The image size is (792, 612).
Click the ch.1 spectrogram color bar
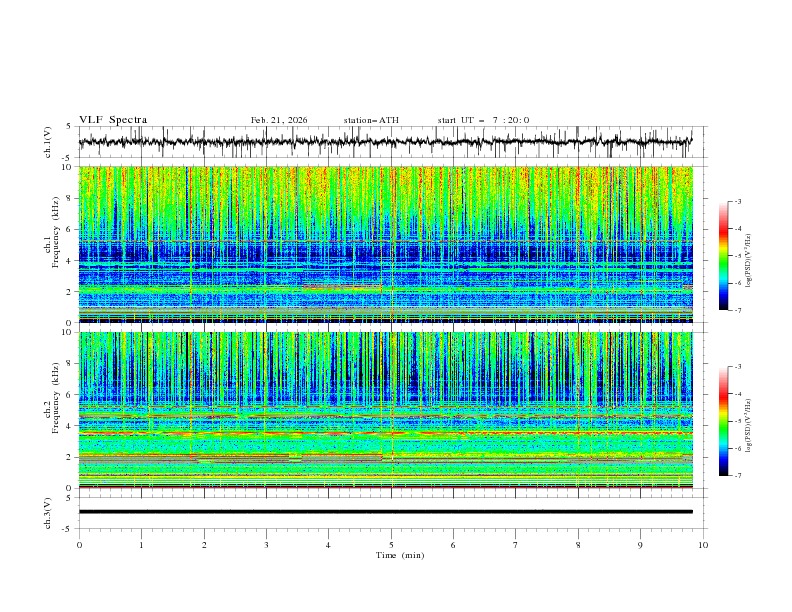(723, 256)
